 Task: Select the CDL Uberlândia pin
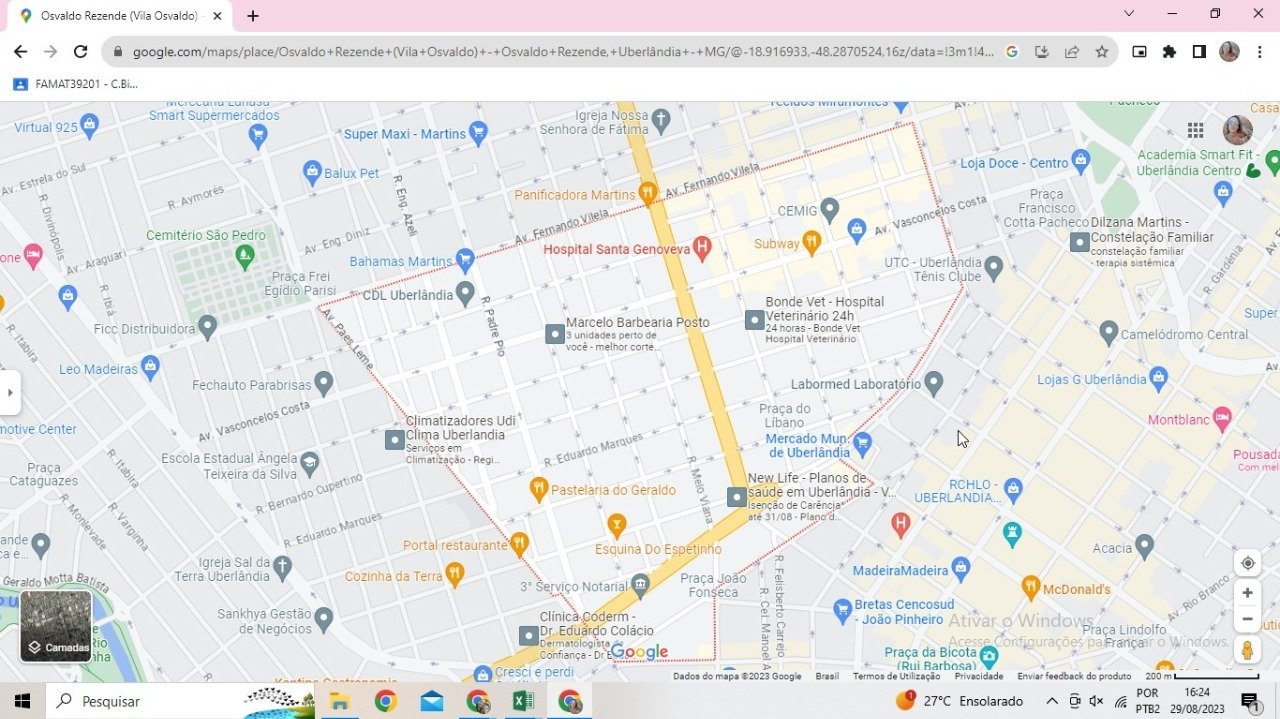[465, 293]
